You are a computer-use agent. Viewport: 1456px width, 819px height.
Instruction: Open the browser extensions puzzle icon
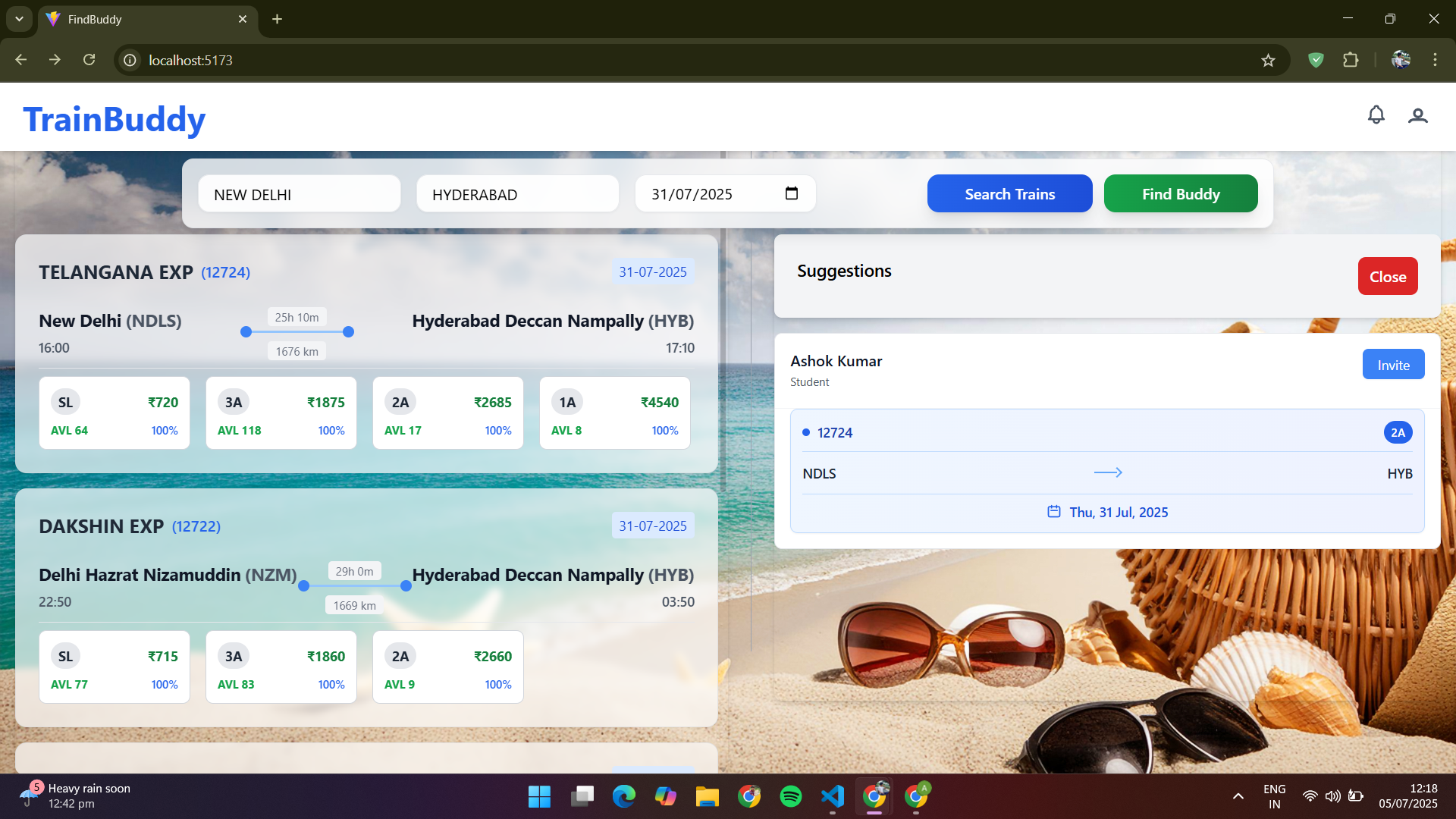click(x=1351, y=60)
